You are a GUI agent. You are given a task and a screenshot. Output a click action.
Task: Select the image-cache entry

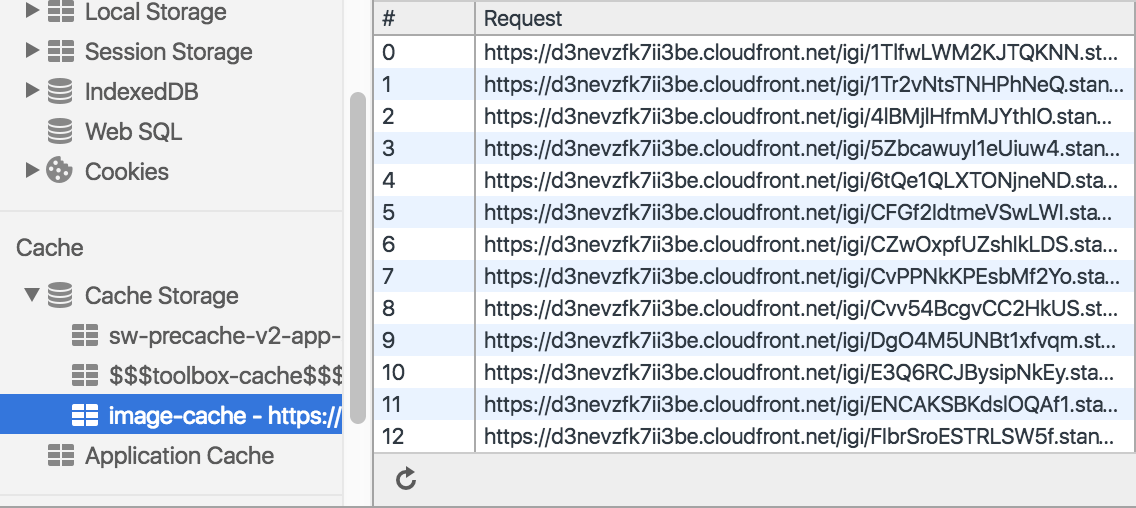pos(224,416)
